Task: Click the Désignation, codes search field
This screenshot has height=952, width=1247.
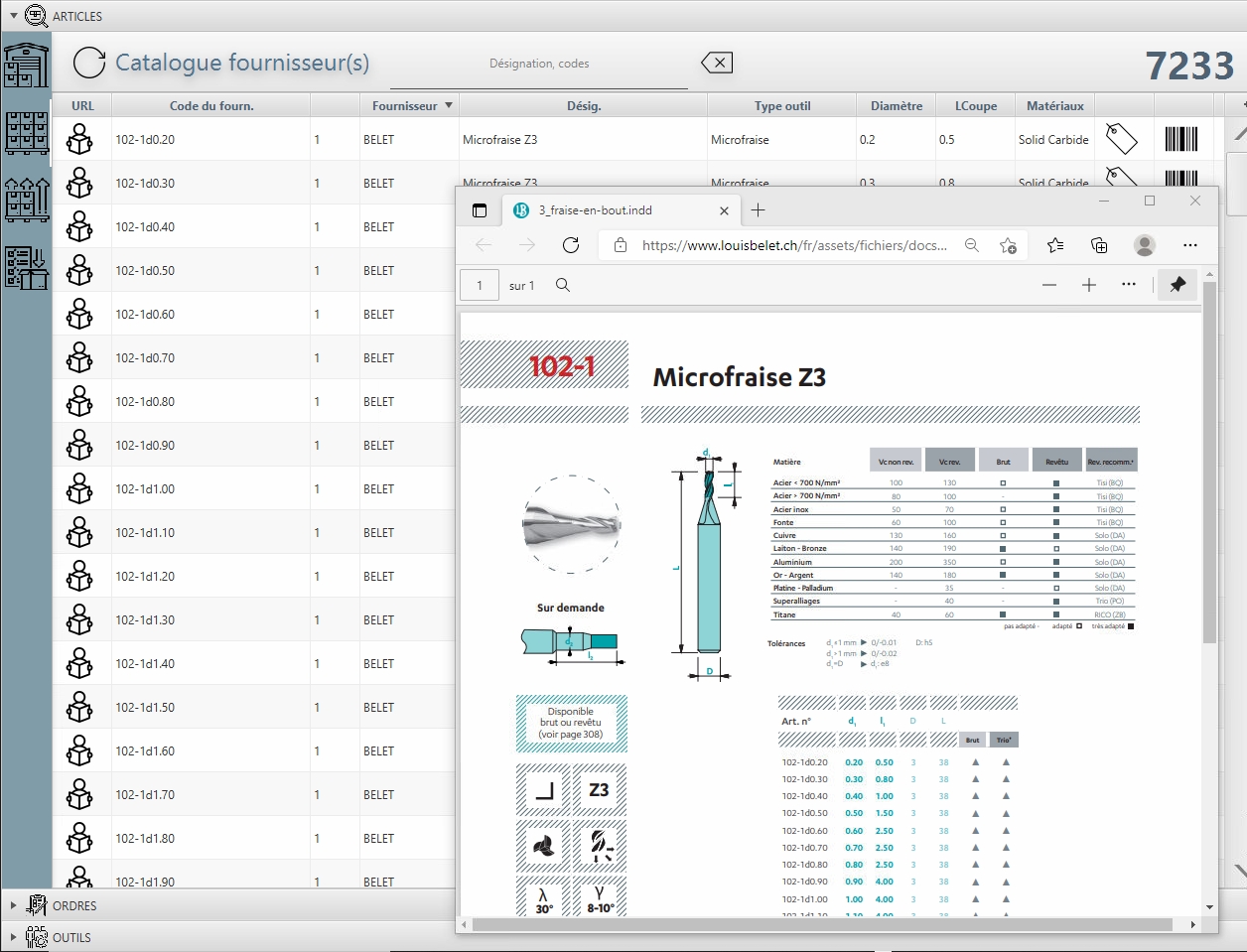Action: [x=539, y=64]
